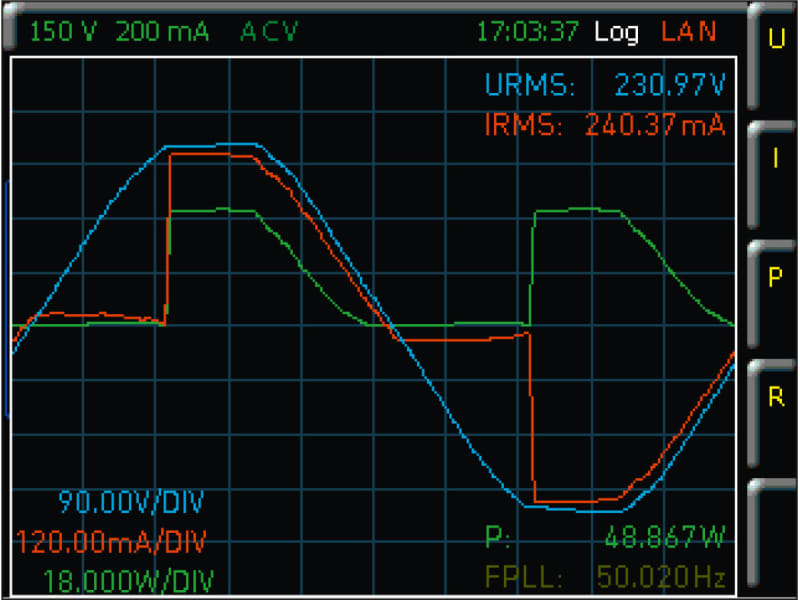The width and height of the screenshot is (800, 600).
Task: Select the I softkey tab
Action: click(x=772, y=174)
